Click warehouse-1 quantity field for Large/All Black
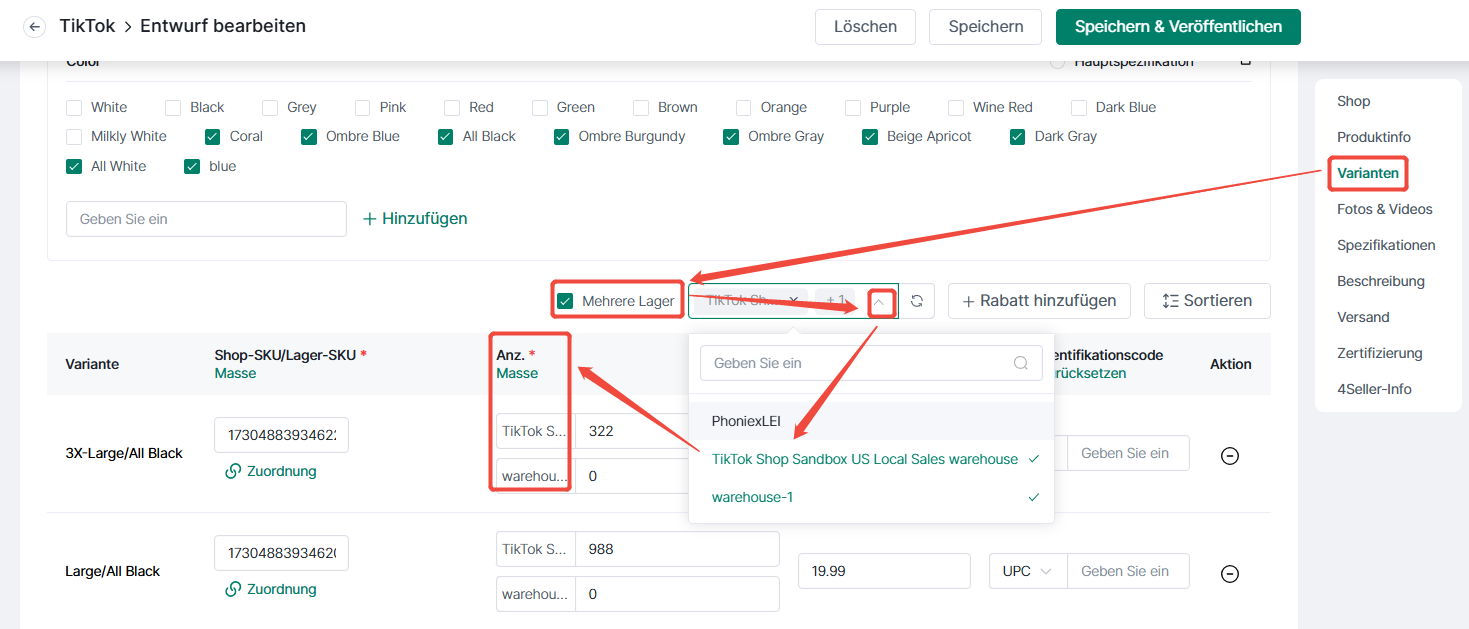The height and width of the screenshot is (629, 1469). 677,594
